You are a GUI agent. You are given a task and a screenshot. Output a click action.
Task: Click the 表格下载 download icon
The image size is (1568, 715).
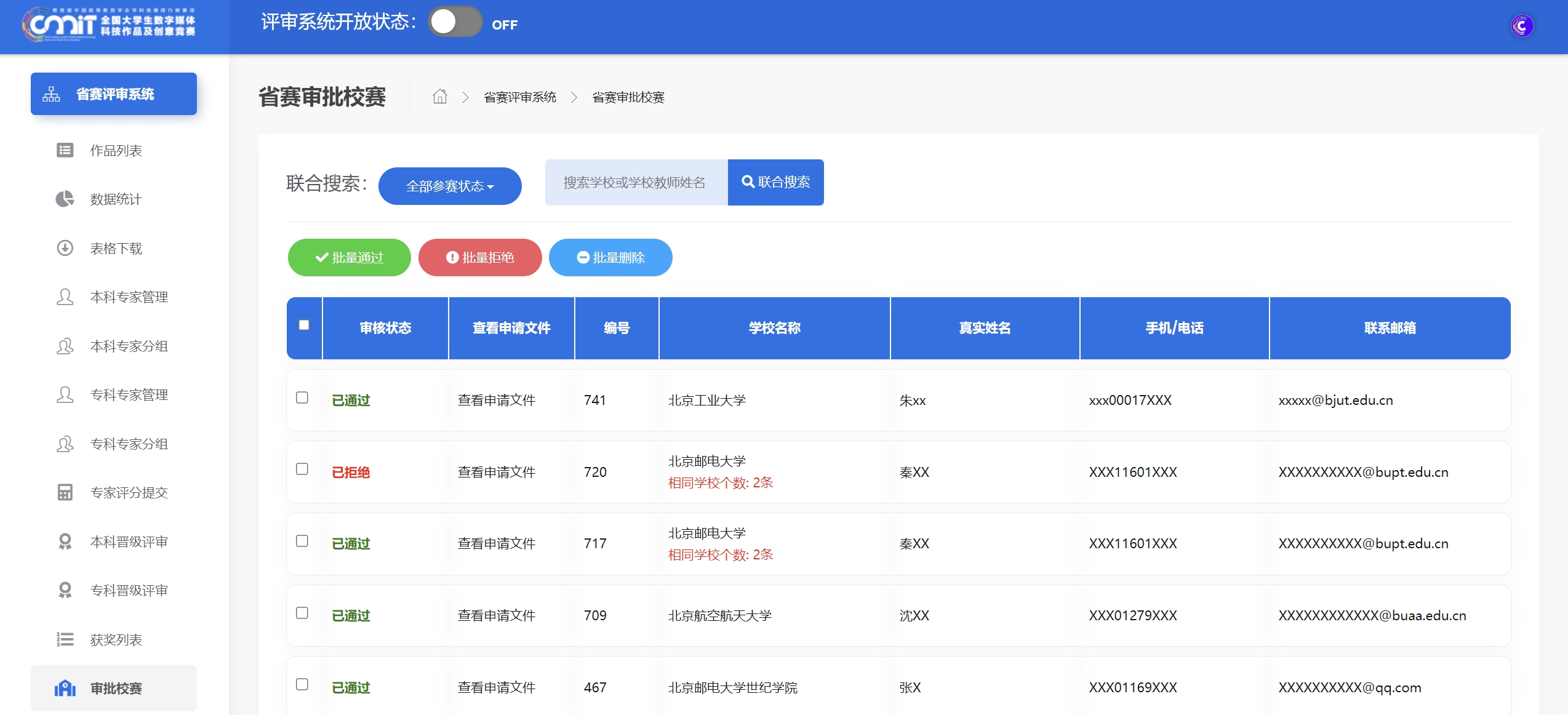click(x=65, y=248)
